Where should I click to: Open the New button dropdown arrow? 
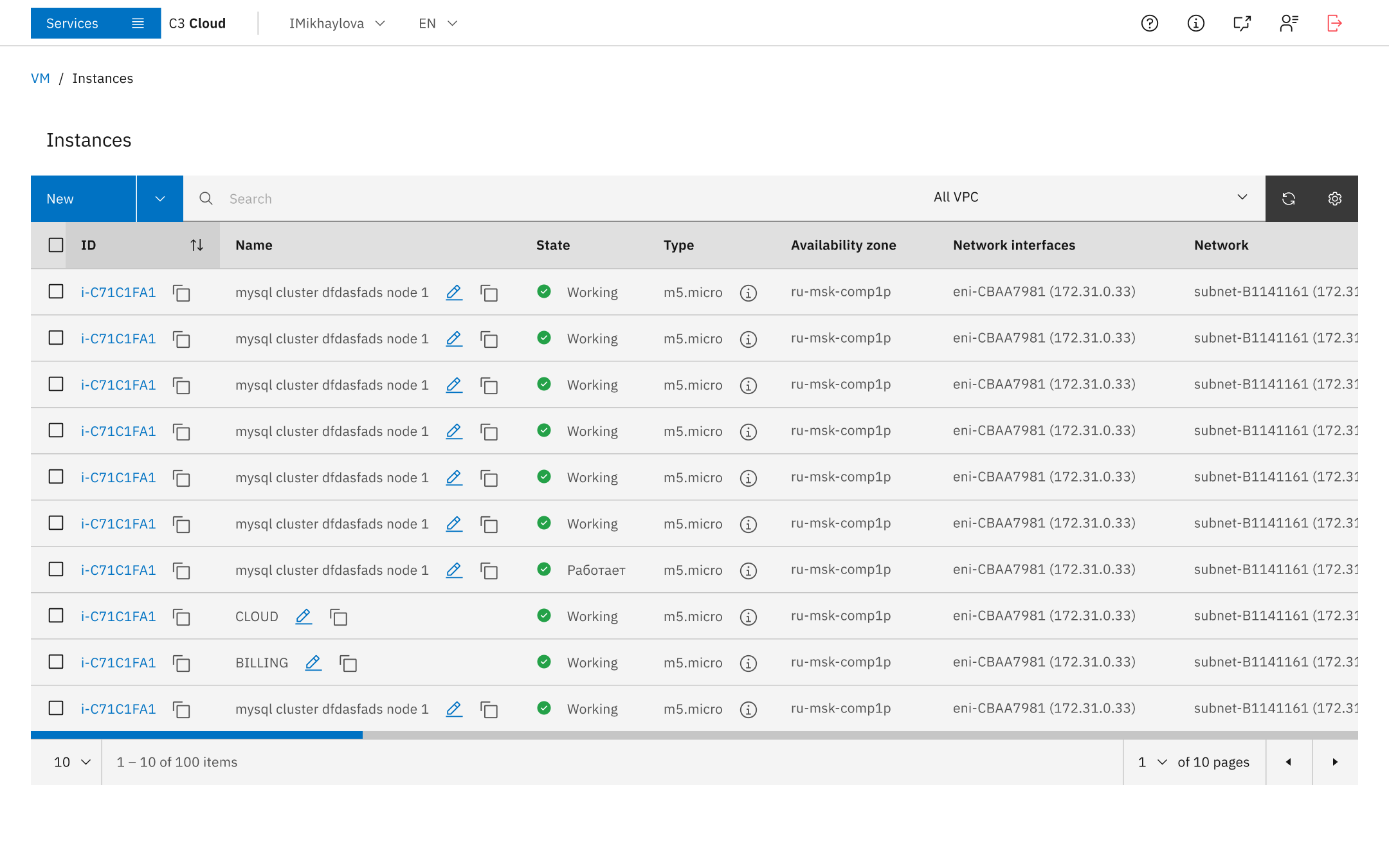tap(159, 199)
